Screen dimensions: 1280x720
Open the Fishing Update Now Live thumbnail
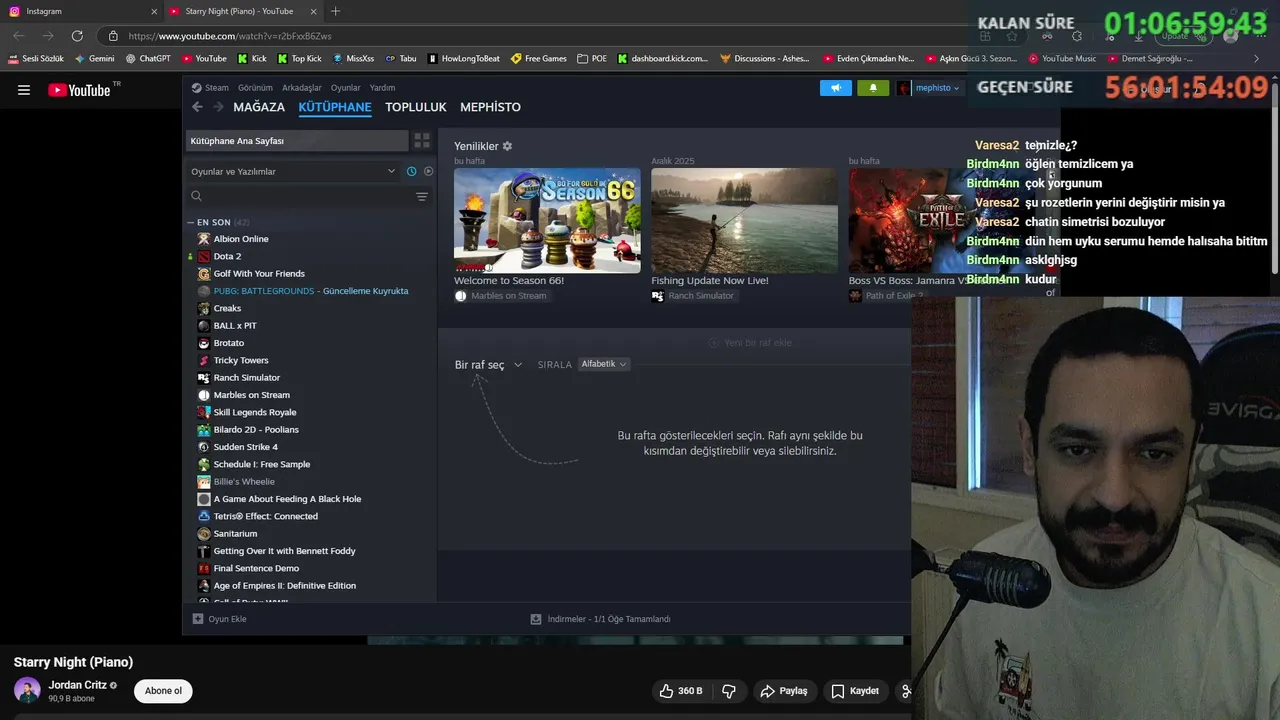coord(744,220)
